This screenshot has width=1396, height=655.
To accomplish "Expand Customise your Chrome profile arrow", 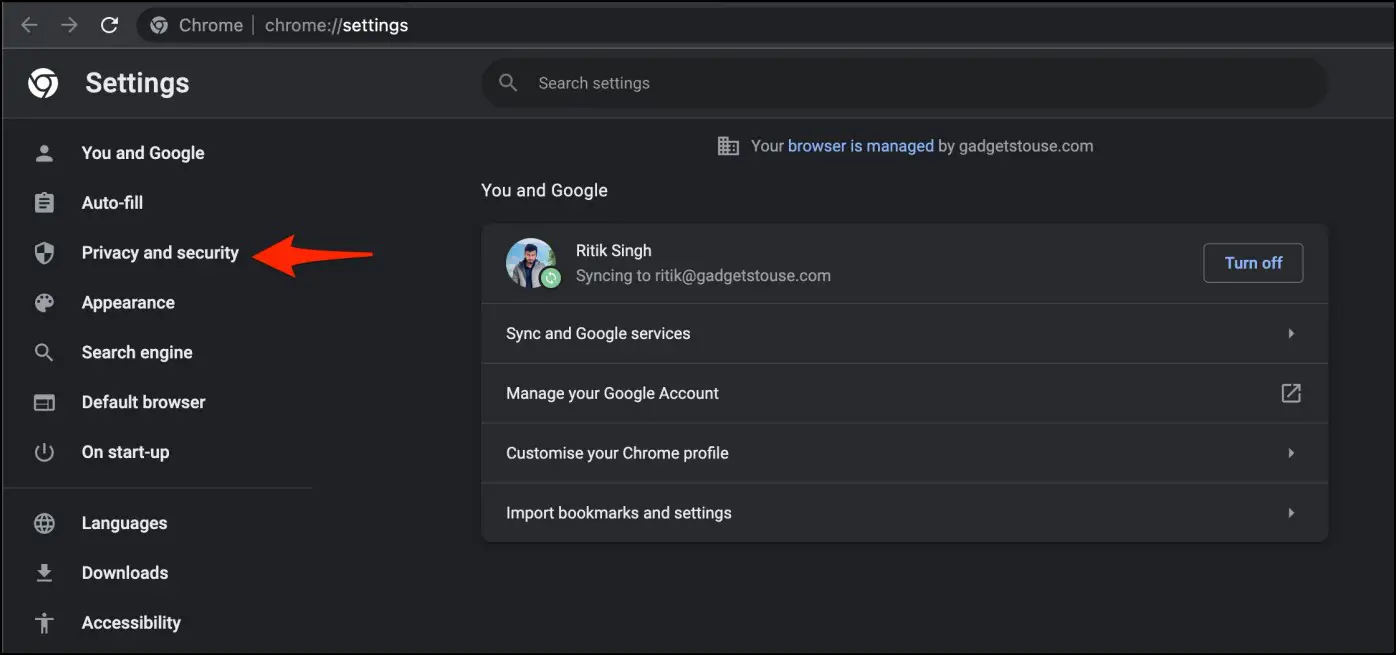I will (1291, 453).
